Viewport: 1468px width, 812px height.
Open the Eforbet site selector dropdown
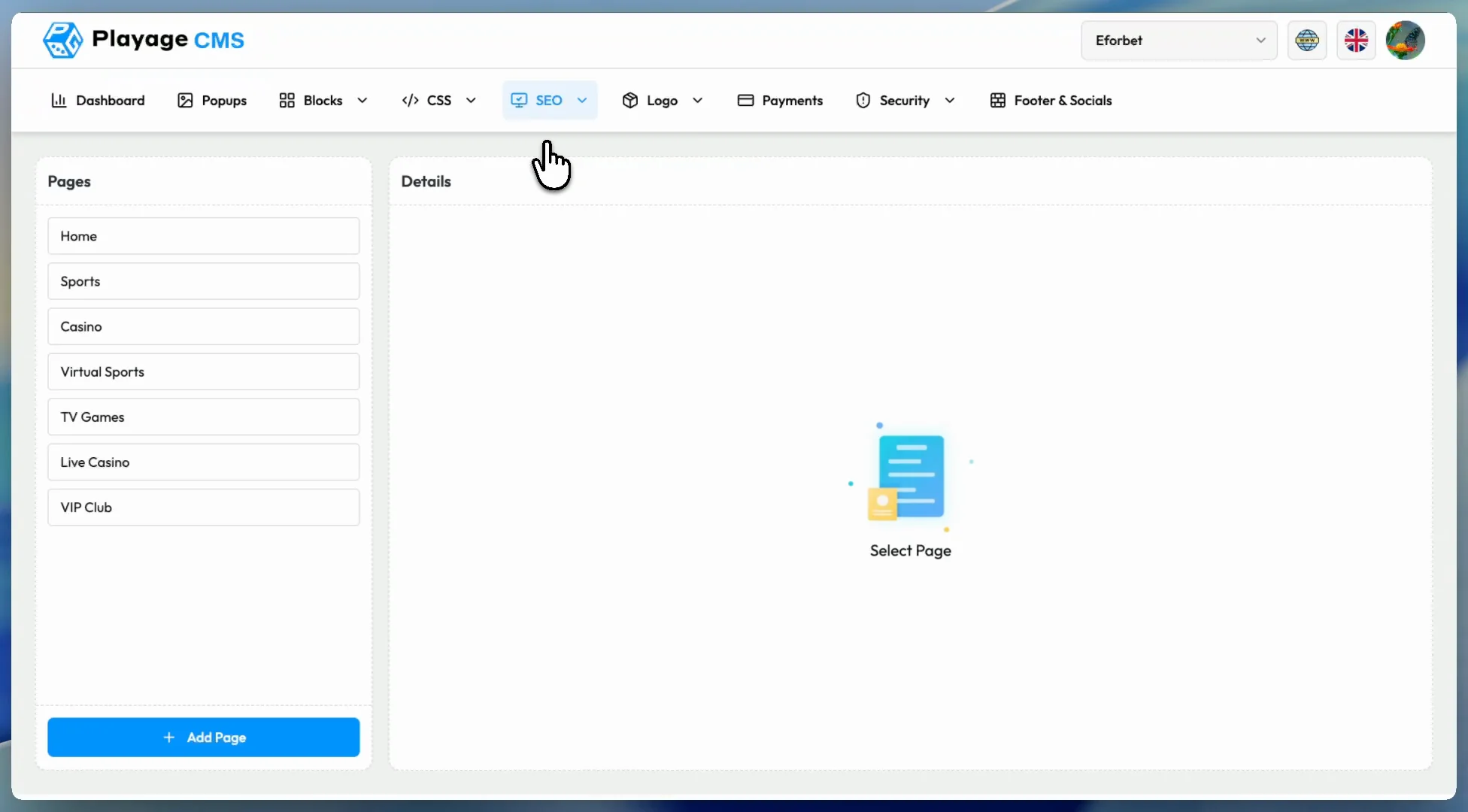(x=1178, y=41)
